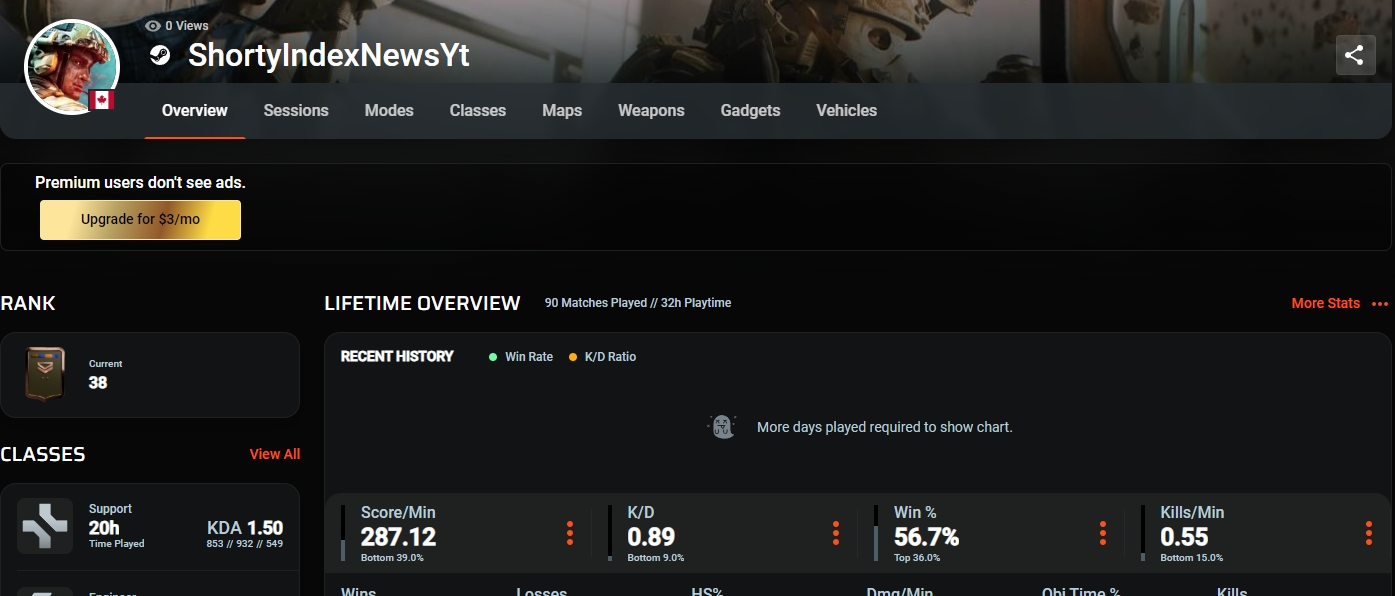1395x596 pixels.
Task: Click Premium users don't see ads text
Action: (x=140, y=182)
